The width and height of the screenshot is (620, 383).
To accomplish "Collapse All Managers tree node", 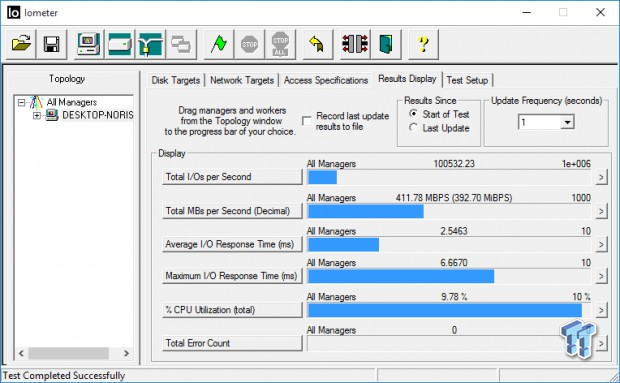I will coord(22,103).
